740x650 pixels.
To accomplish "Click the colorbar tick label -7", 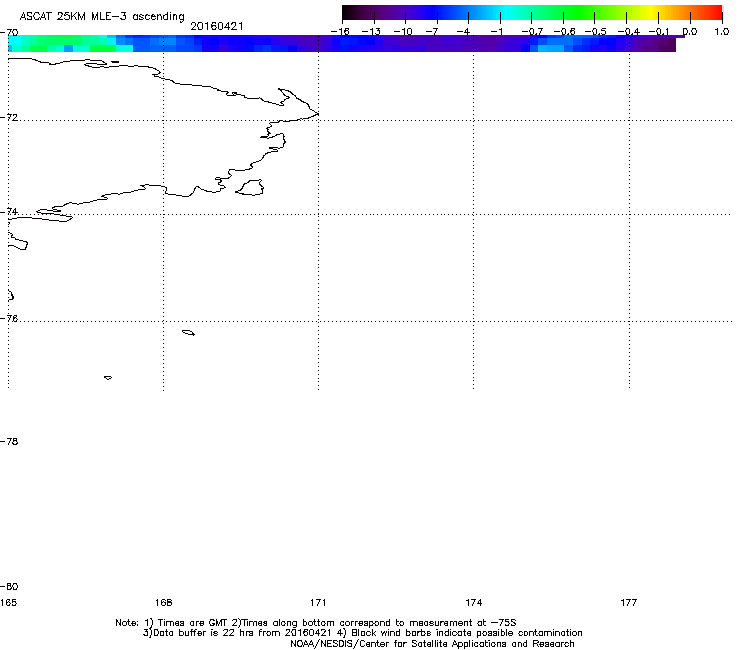I will point(434,32).
